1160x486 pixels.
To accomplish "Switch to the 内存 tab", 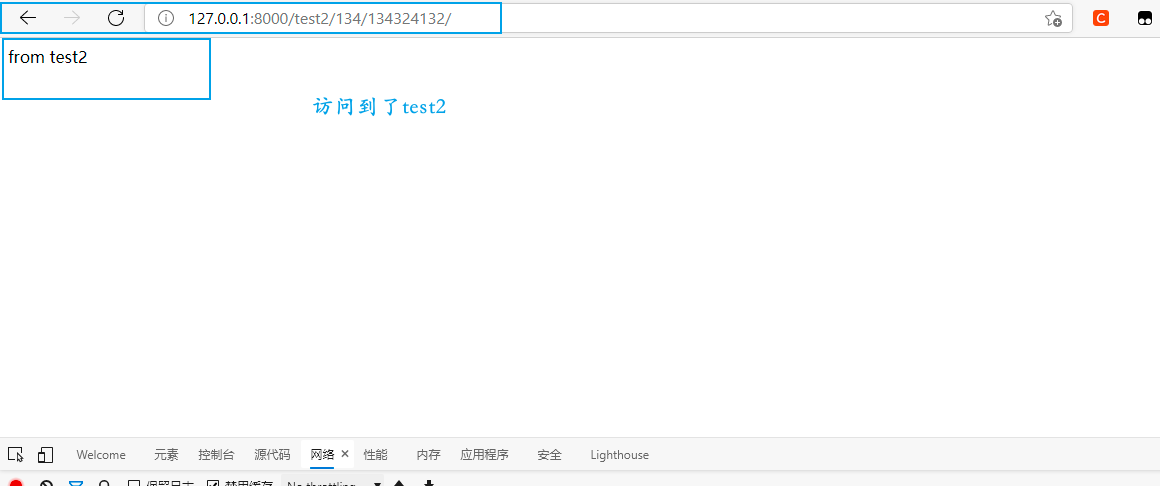I will [428, 455].
